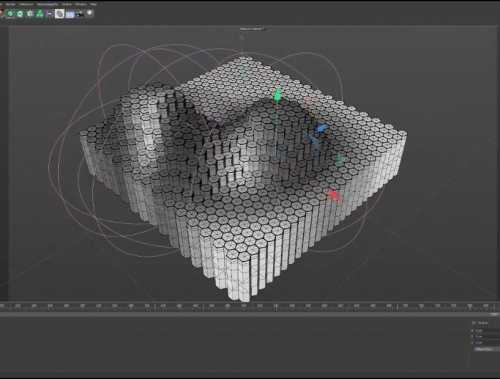Select the gear-shaped MoGraph icon

30,14
